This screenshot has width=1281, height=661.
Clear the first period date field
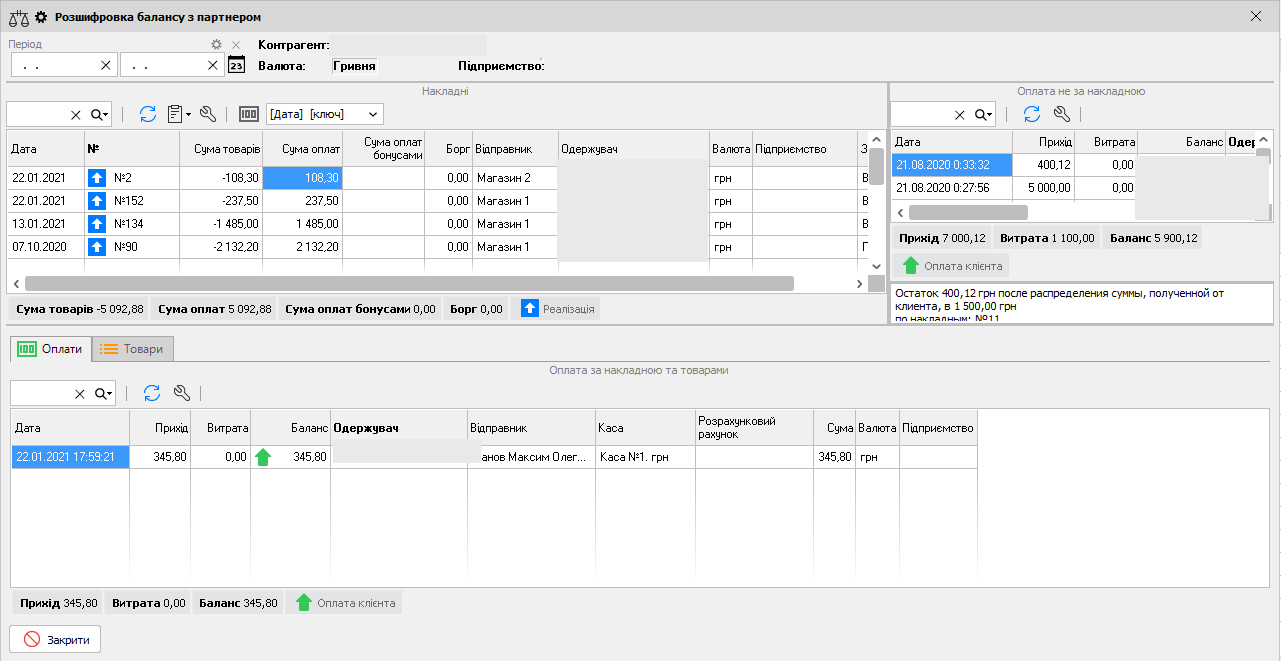(106, 65)
